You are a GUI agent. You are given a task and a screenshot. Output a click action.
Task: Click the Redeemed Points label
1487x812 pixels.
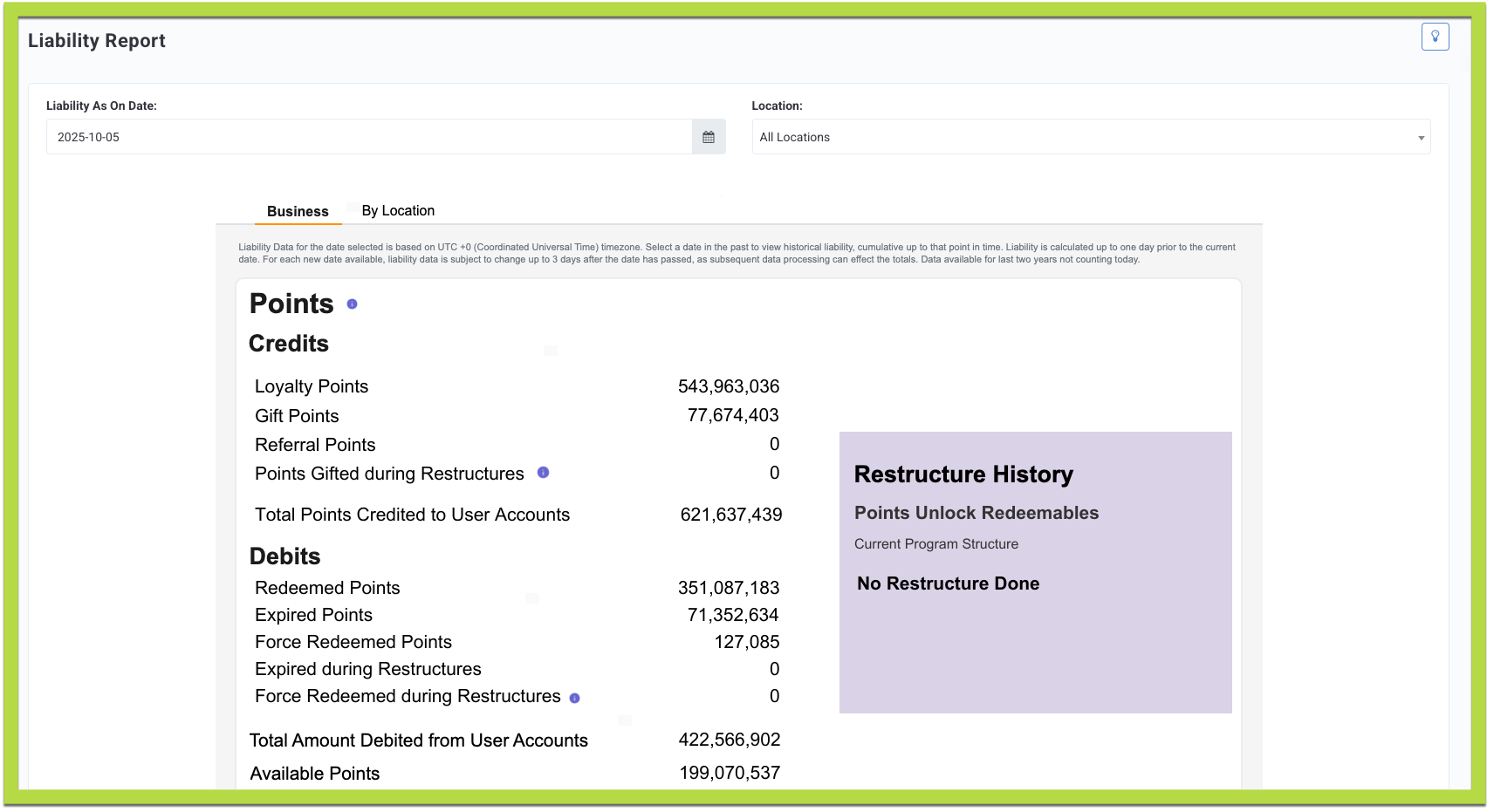(327, 588)
